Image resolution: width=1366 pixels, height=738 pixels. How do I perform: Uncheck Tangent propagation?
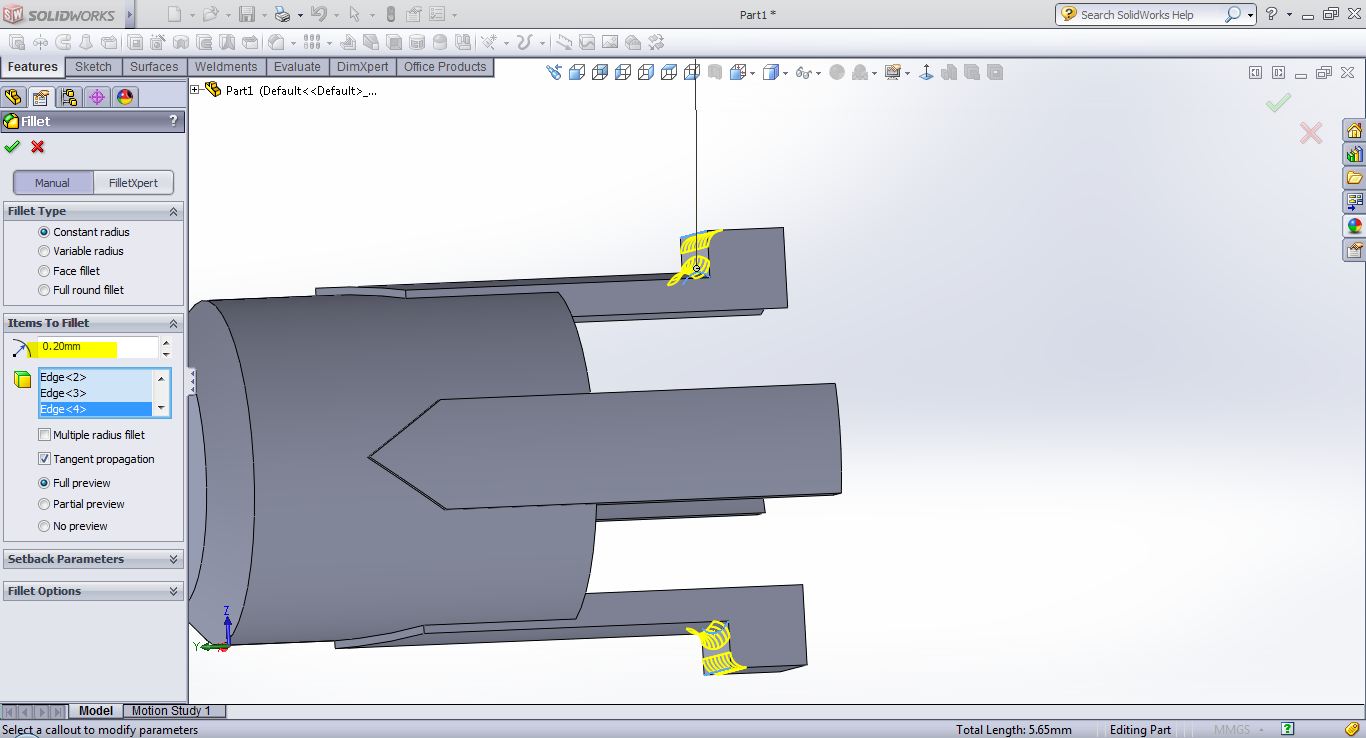(44, 459)
